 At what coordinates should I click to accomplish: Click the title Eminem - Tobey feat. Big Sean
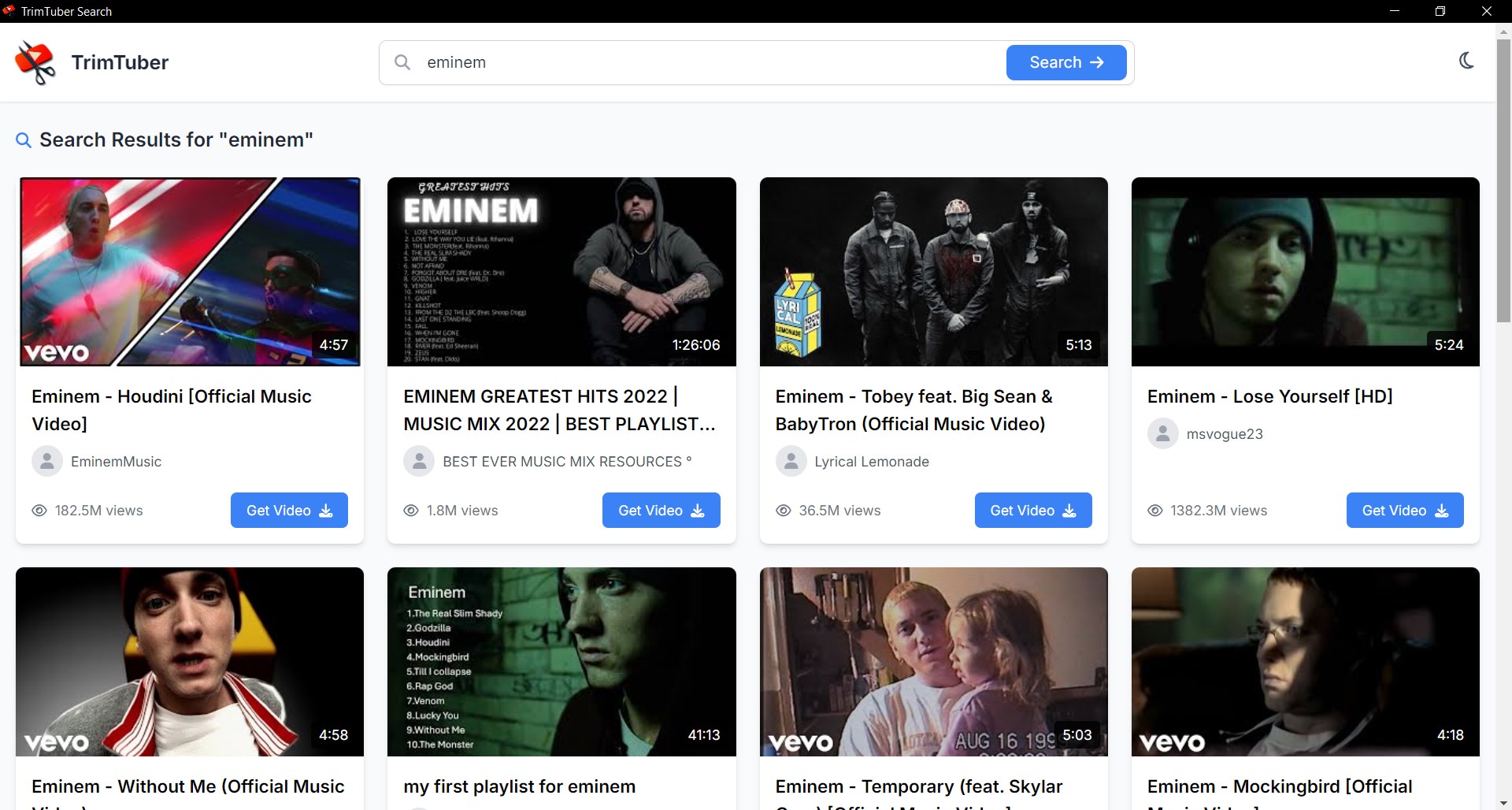click(914, 410)
